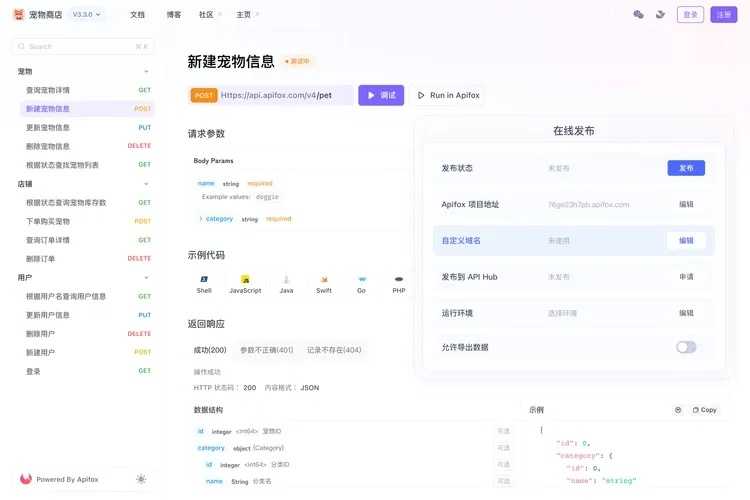
Task: Click the Apifox logo in the sidebar footer
Action: [26, 478]
